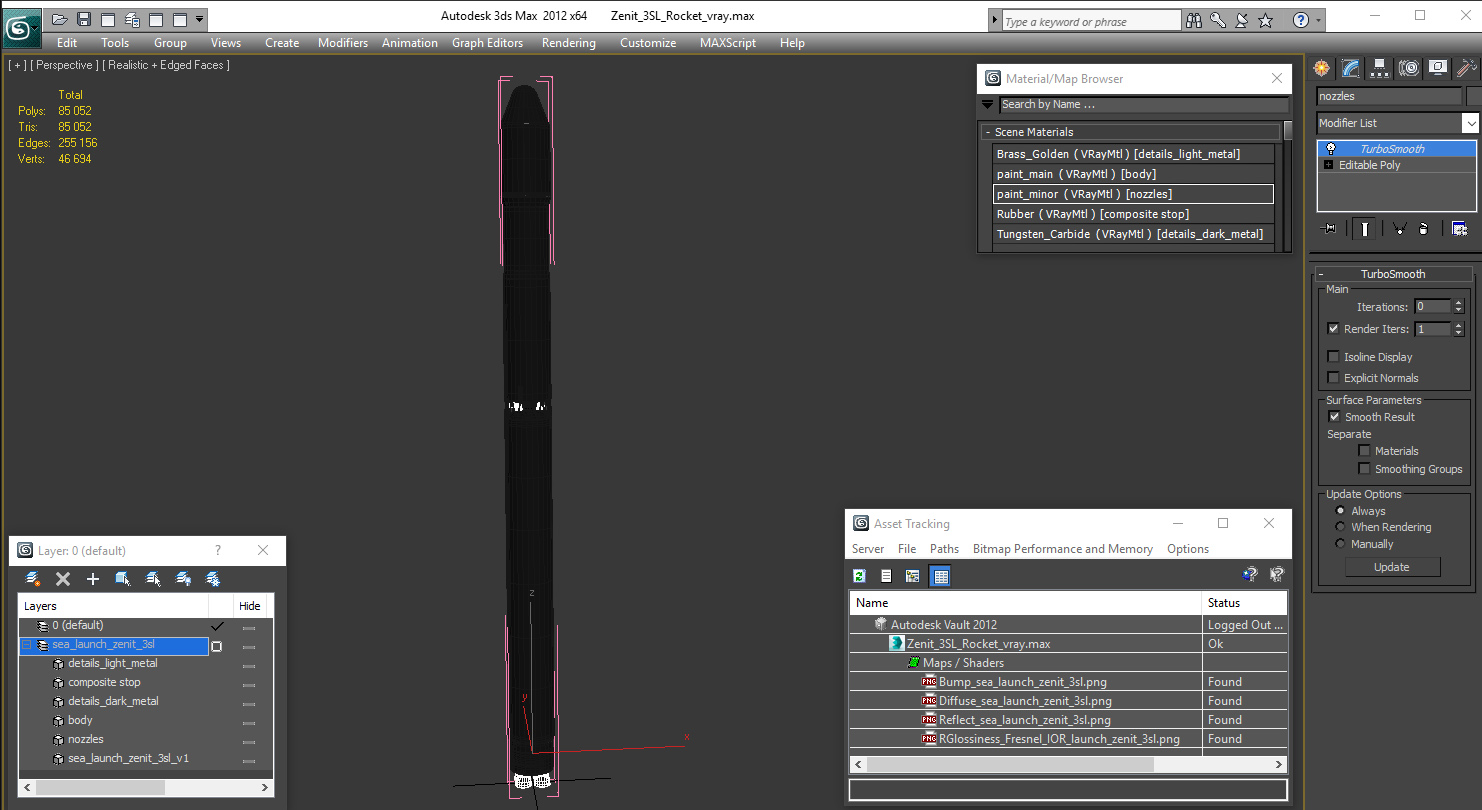Click the object color swatch next to nozzles
1482x810 pixels.
point(1474,96)
